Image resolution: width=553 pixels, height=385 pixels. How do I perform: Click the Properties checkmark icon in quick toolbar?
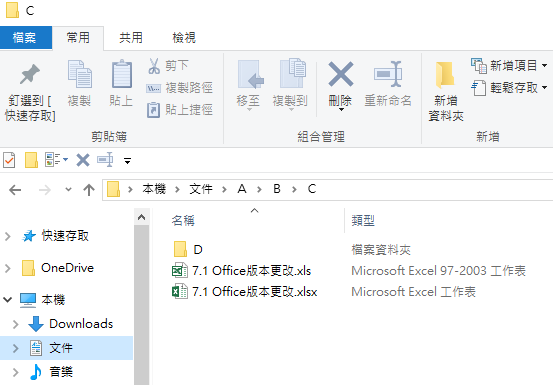(9, 160)
